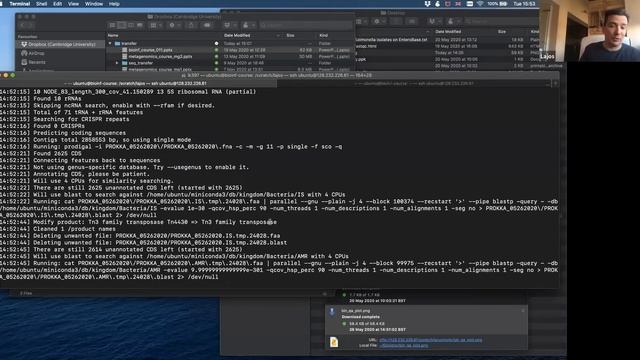Switch Dropbox Finder window to column view
This screenshot has width=640, height=360.
point(131,25)
